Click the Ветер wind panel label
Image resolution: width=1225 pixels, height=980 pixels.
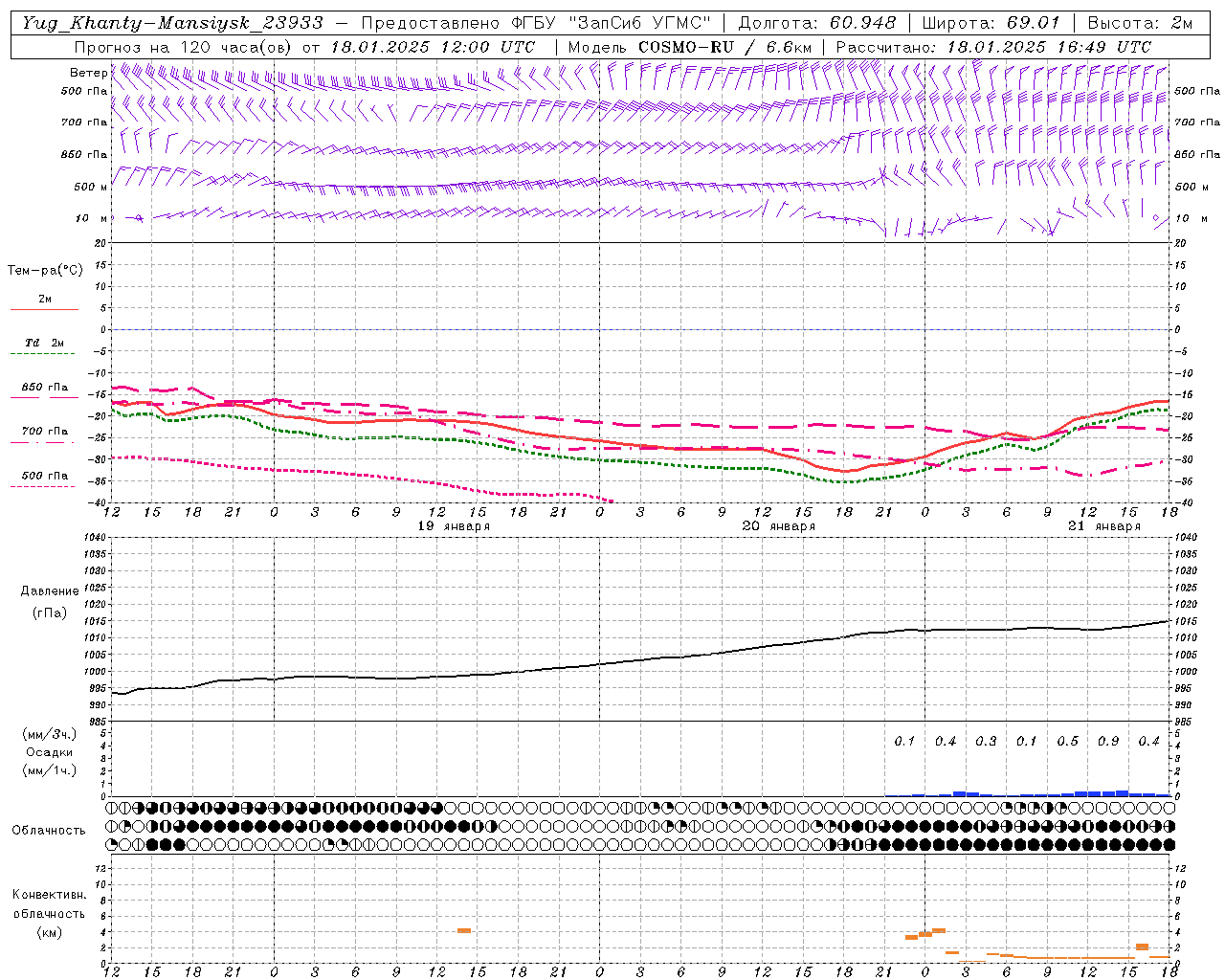pyautogui.click(x=88, y=73)
